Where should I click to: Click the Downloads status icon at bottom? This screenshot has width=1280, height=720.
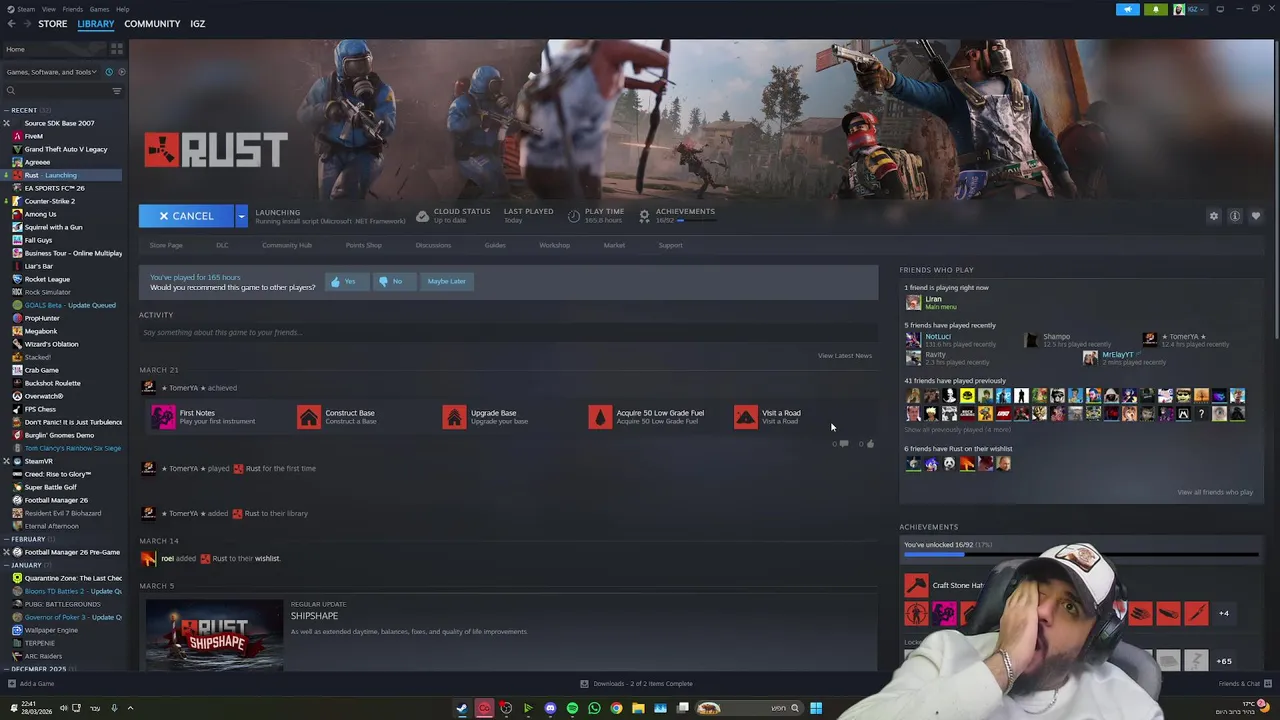coord(584,684)
